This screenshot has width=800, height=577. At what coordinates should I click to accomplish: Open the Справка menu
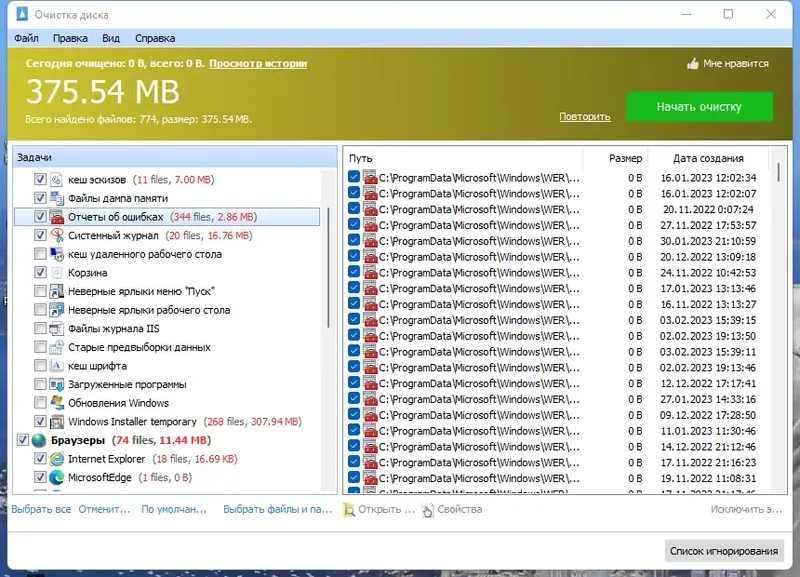155,38
